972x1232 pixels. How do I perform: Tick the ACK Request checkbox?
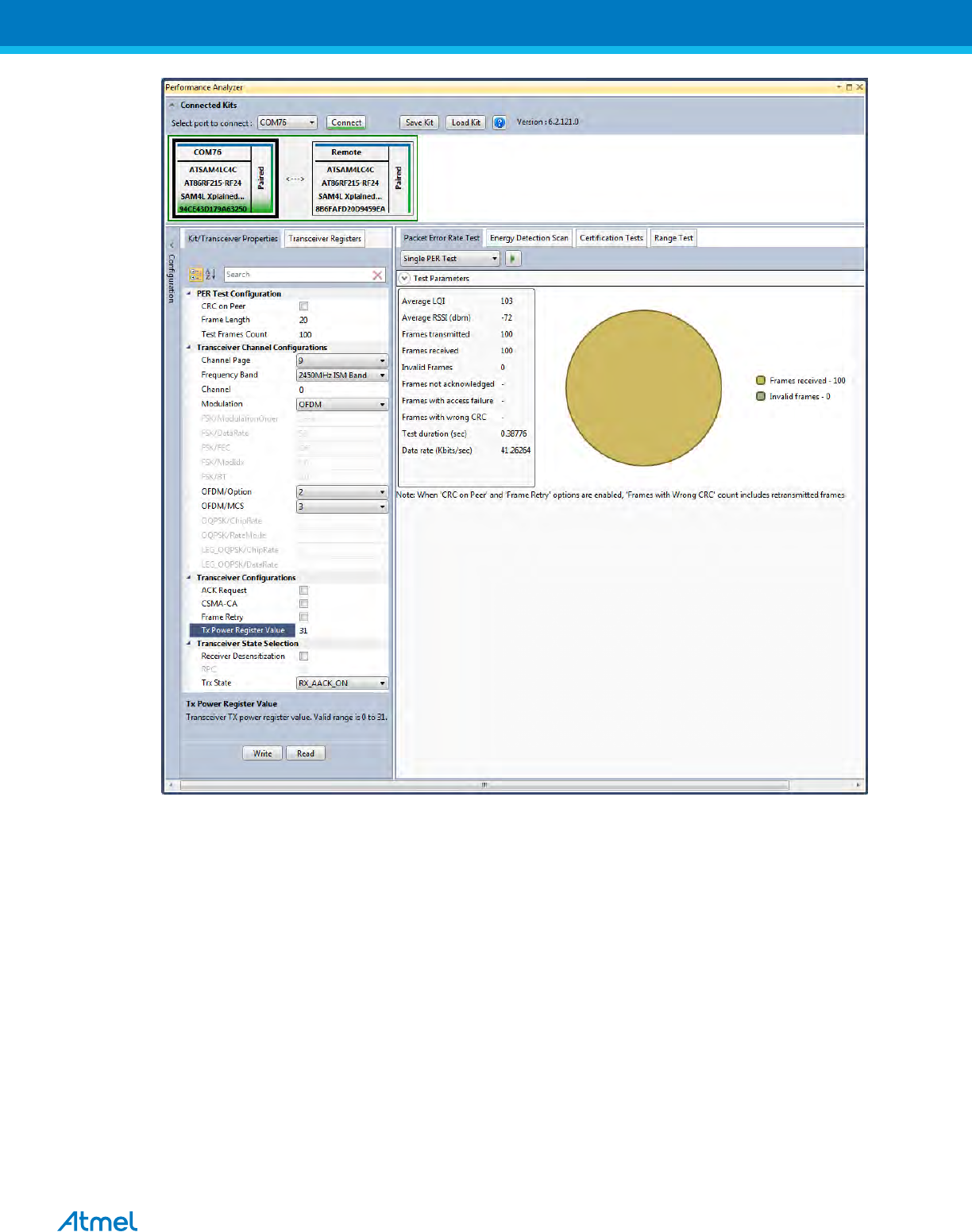(303, 591)
